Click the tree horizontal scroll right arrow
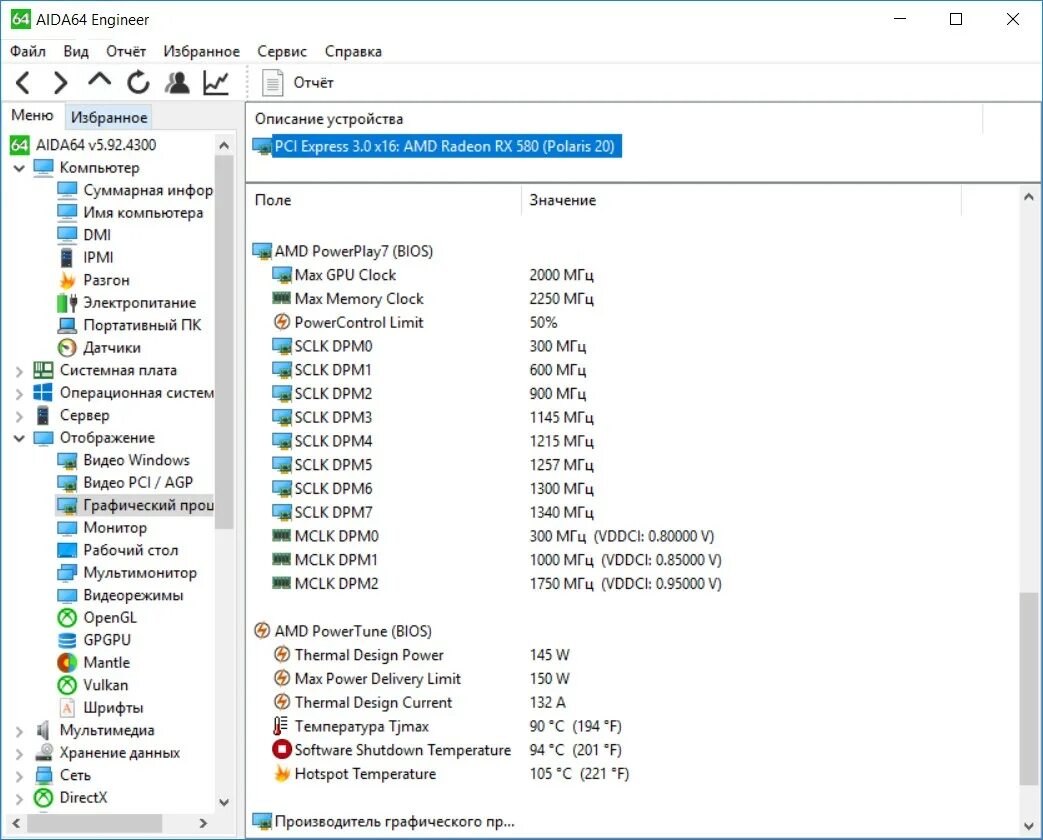The height and width of the screenshot is (840, 1043). point(204,823)
